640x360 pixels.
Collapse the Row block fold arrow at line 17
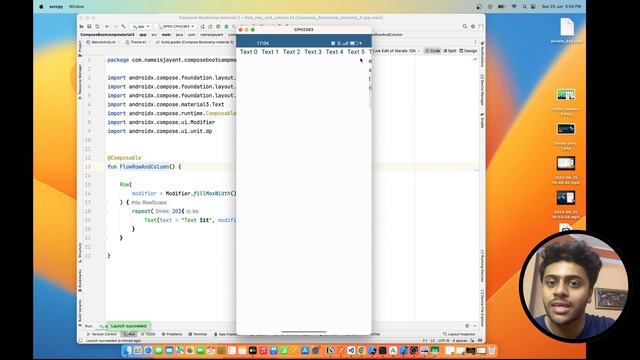(x=105, y=202)
